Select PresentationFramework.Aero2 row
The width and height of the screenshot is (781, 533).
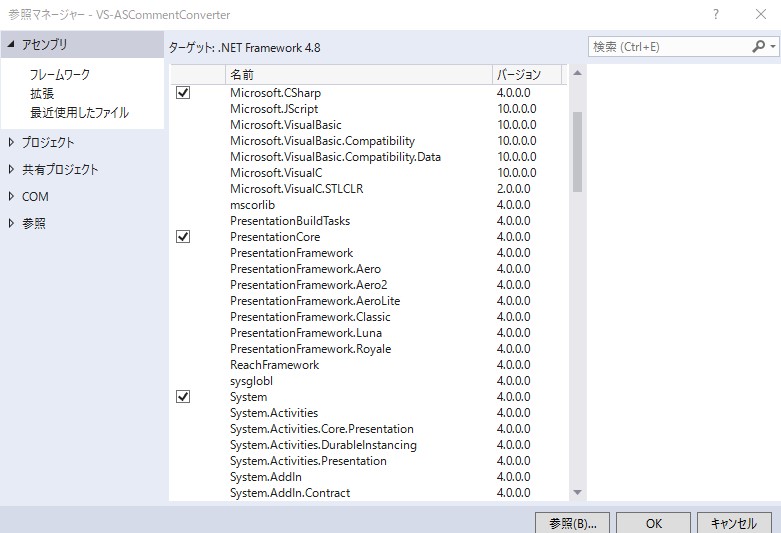(x=369, y=284)
